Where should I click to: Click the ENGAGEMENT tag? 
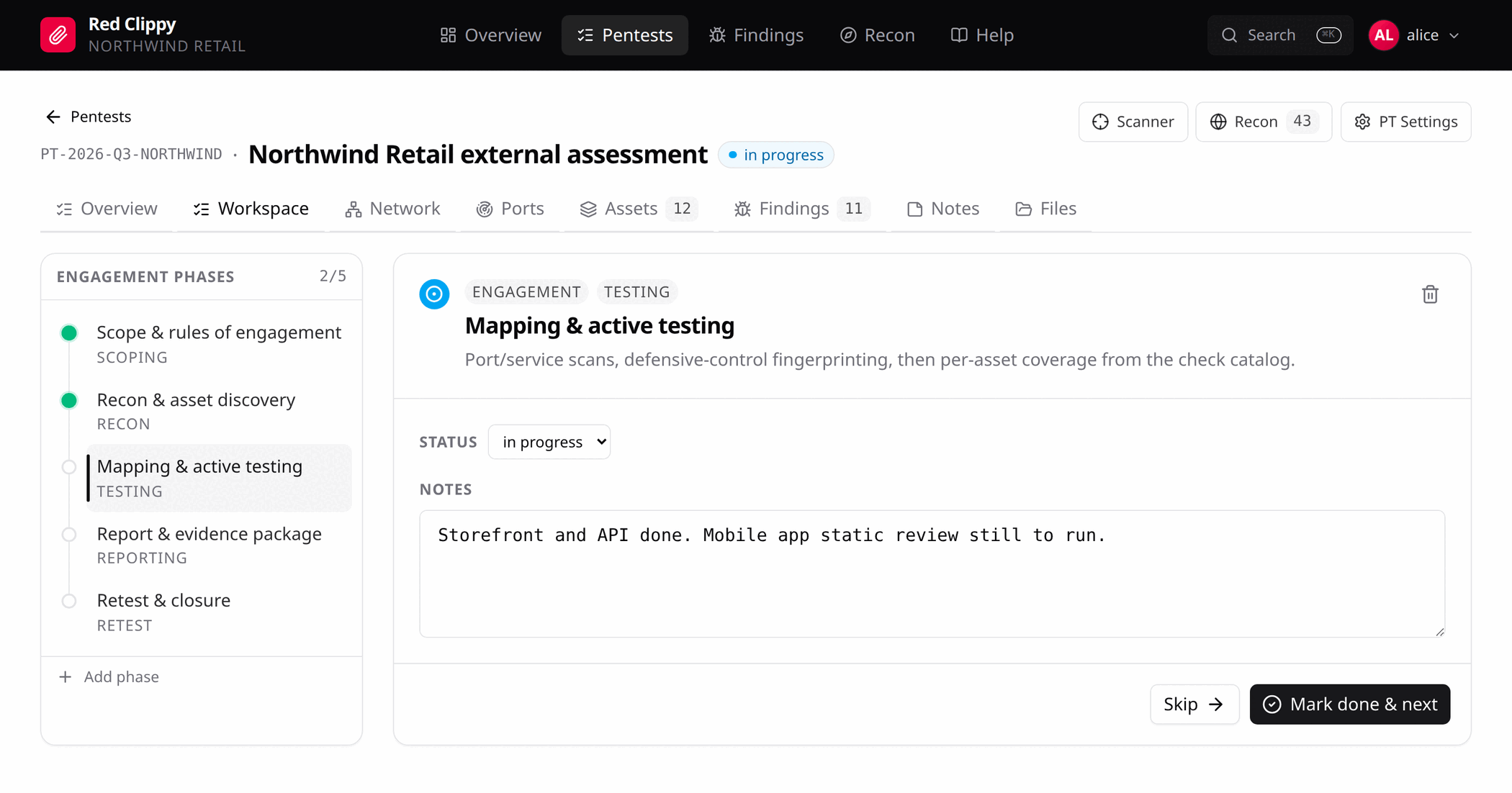coord(526,291)
